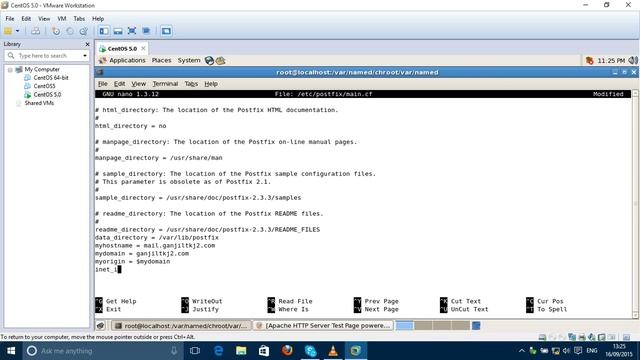Open the GNOME System menu

(189, 60)
